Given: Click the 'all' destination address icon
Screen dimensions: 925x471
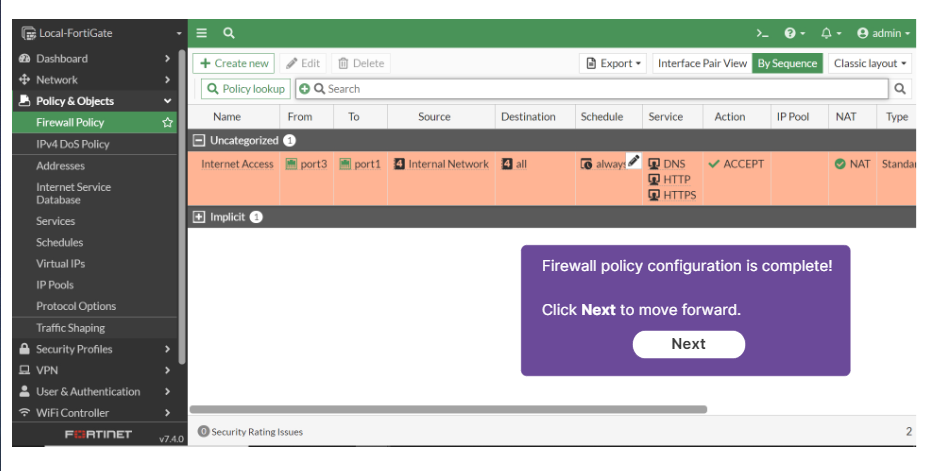Looking at the screenshot, I should 507,164.
